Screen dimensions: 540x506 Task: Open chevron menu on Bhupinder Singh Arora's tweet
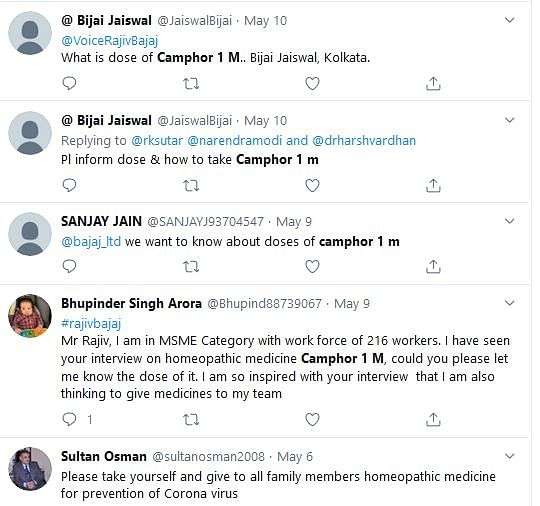coord(509,303)
